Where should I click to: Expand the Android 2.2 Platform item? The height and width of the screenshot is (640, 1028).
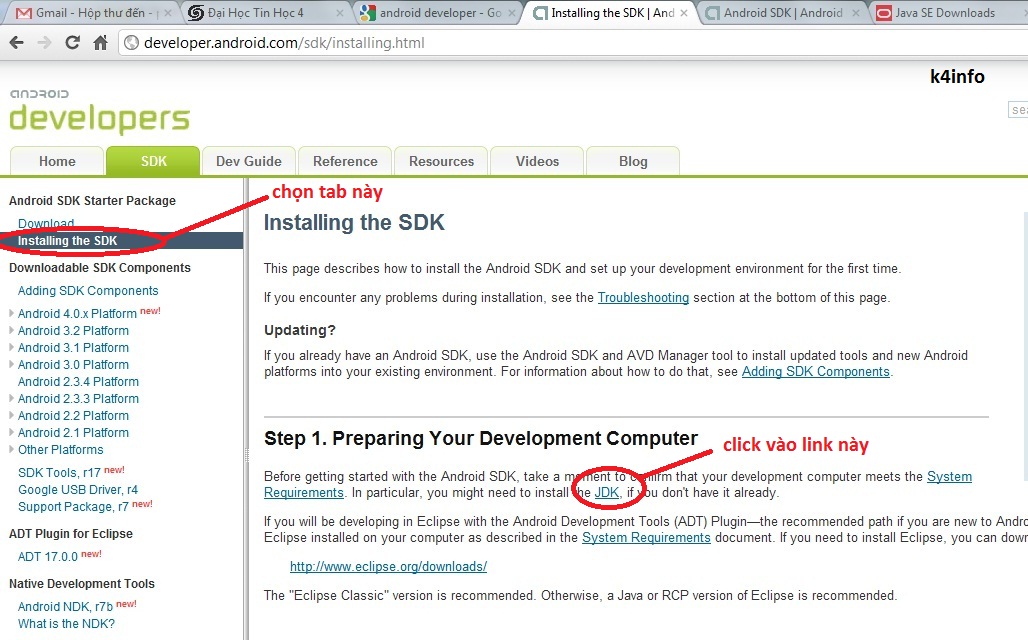tap(11, 415)
